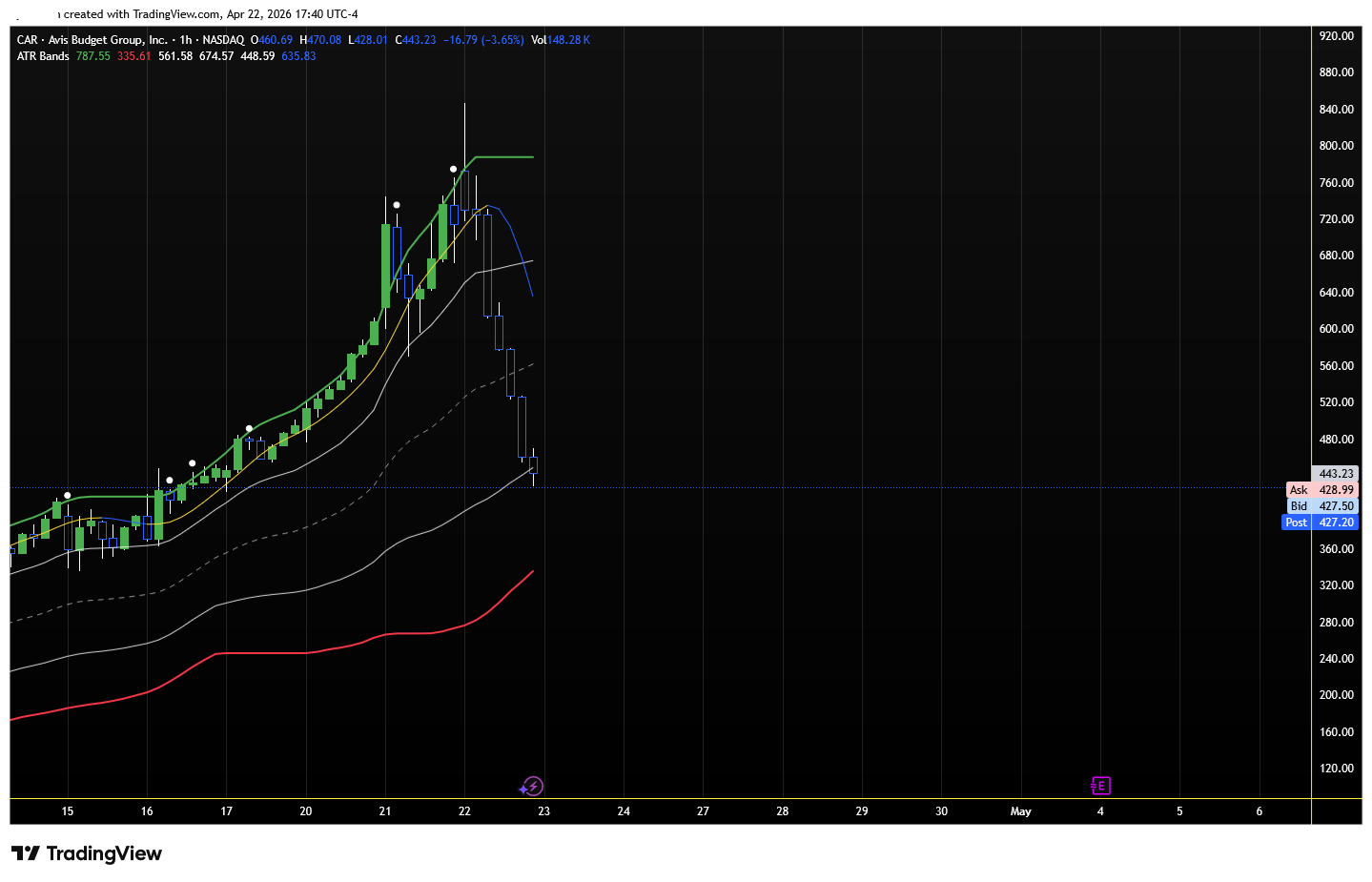Click date 6 on the time axis
Image resolution: width=1372 pixels, height=882 pixels.
point(1259,811)
